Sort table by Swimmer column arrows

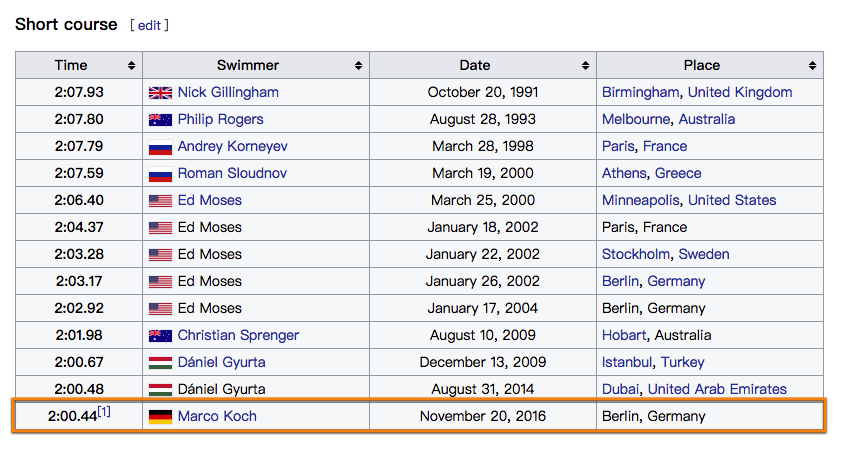[358, 65]
